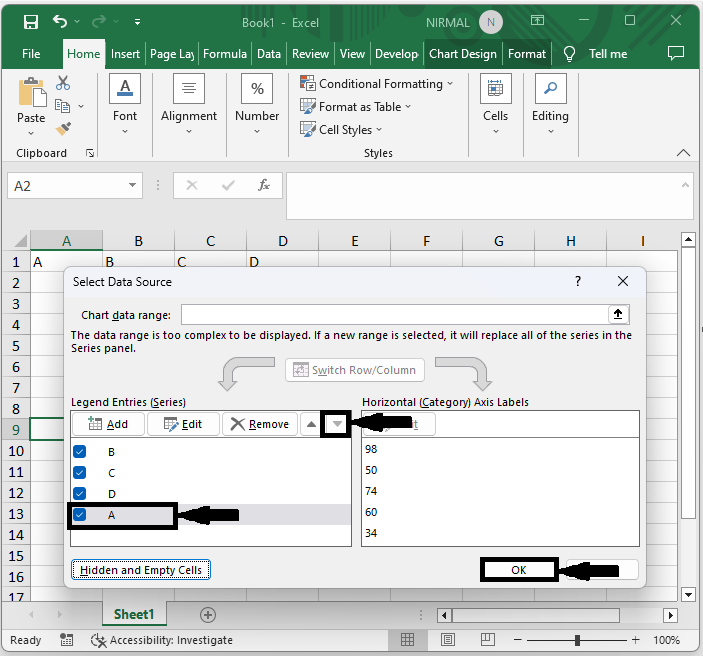Viewport: 703px width, 656px height.
Task: Switch to the Data tab
Action: coord(269,54)
